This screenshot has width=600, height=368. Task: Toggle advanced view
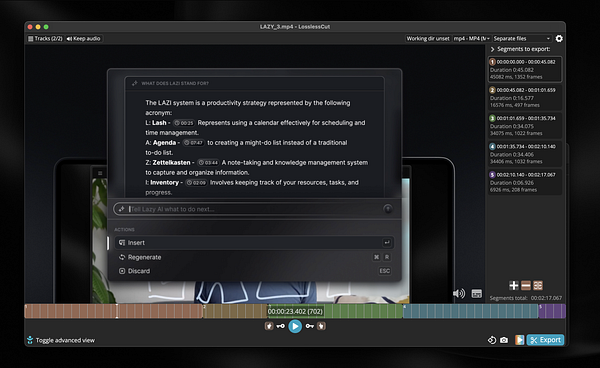point(61,340)
